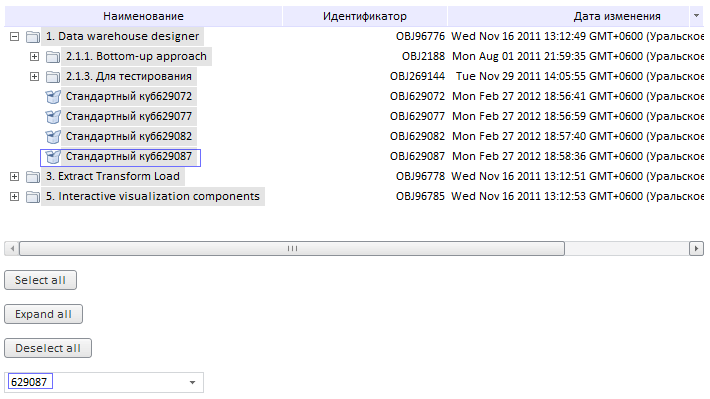This screenshot has height=399, width=710.
Task: Select the 5. Interactive visualization components row
Action: (x=153, y=196)
